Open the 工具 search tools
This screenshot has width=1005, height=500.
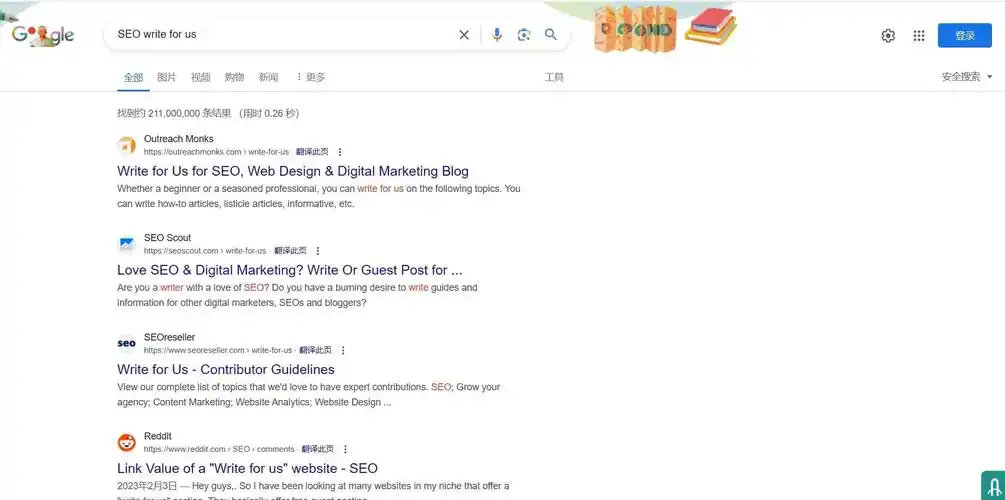coord(554,77)
